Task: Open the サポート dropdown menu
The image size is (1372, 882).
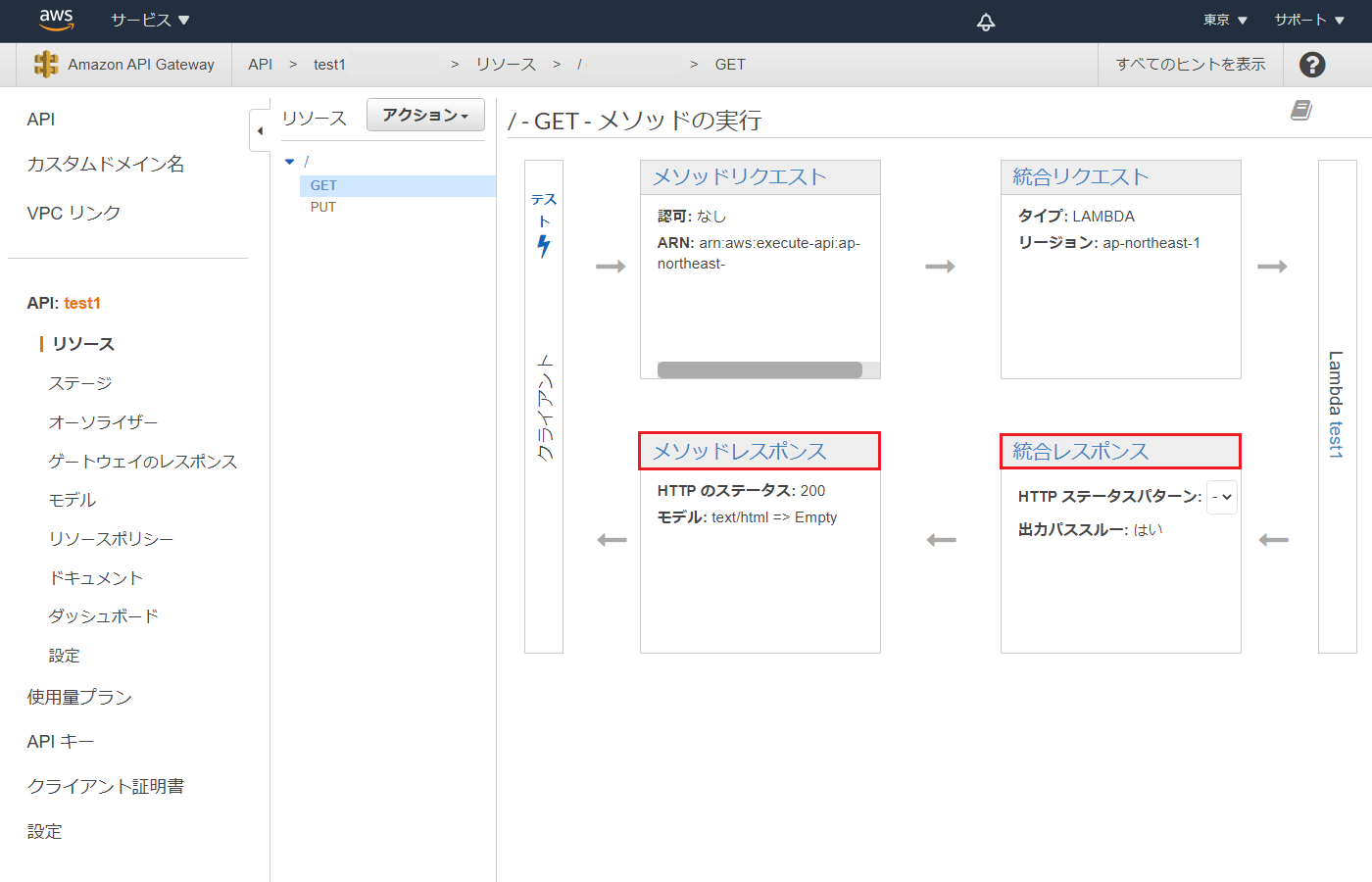Action: pyautogui.click(x=1309, y=20)
